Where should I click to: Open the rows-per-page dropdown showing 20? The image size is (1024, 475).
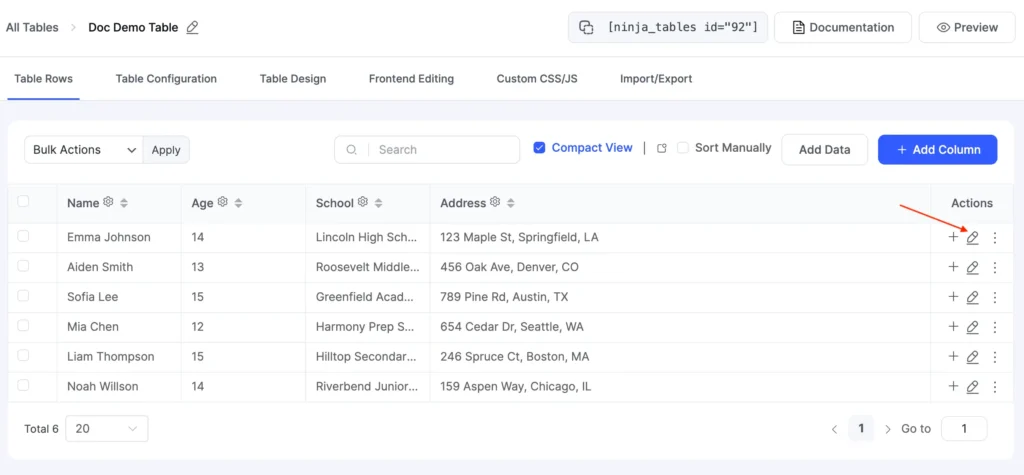tap(106, 429)
